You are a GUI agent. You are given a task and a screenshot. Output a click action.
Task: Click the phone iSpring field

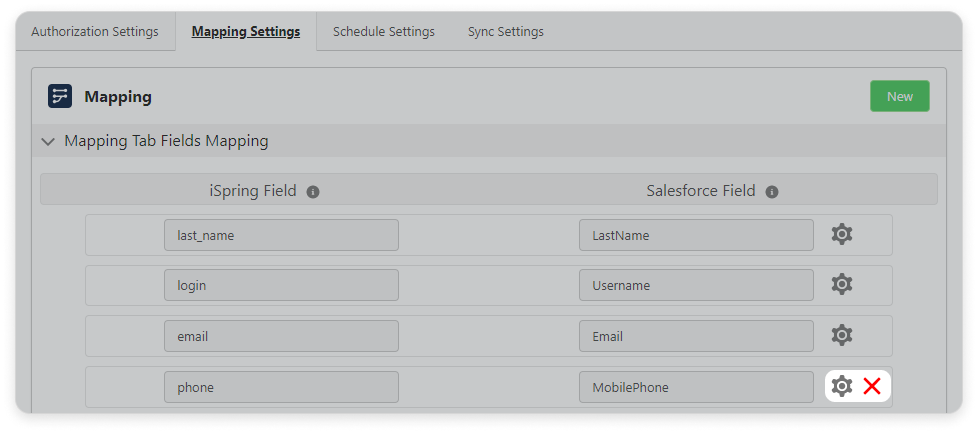pyautogui.click(x=281, y=387)
